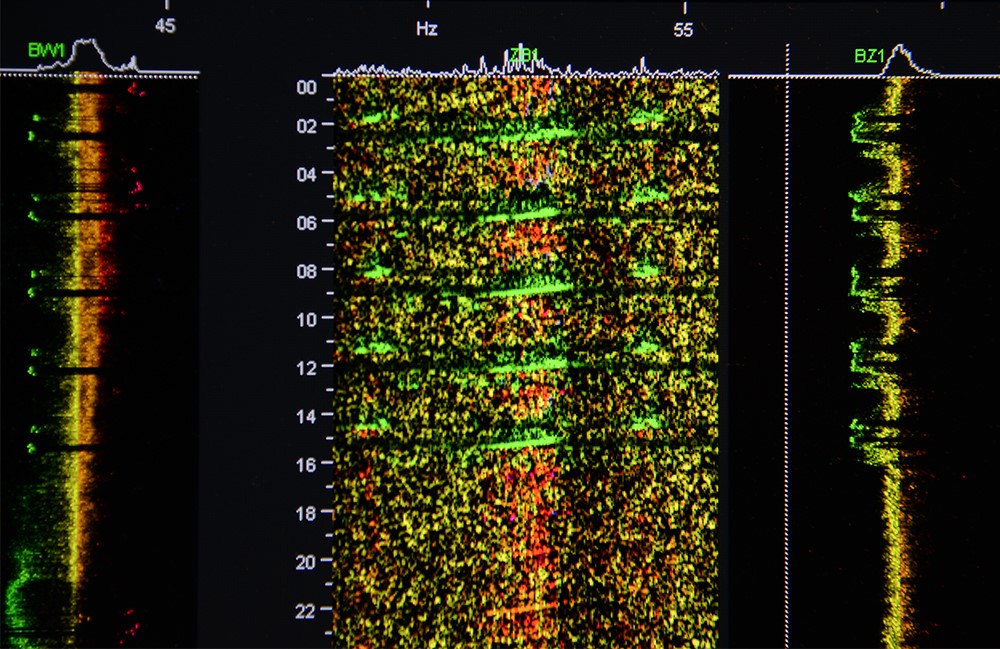The image size is (1000, 649).
Task: Select the 45 frequency scale label
Action: point(165,26)
